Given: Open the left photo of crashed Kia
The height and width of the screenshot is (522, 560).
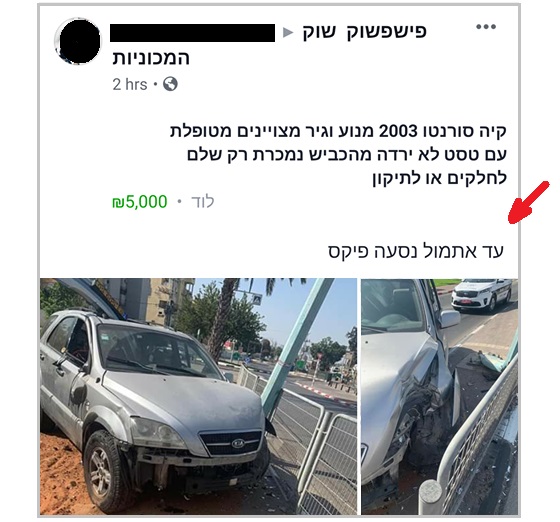Looking at the screenshot, I should coord(198,396).
